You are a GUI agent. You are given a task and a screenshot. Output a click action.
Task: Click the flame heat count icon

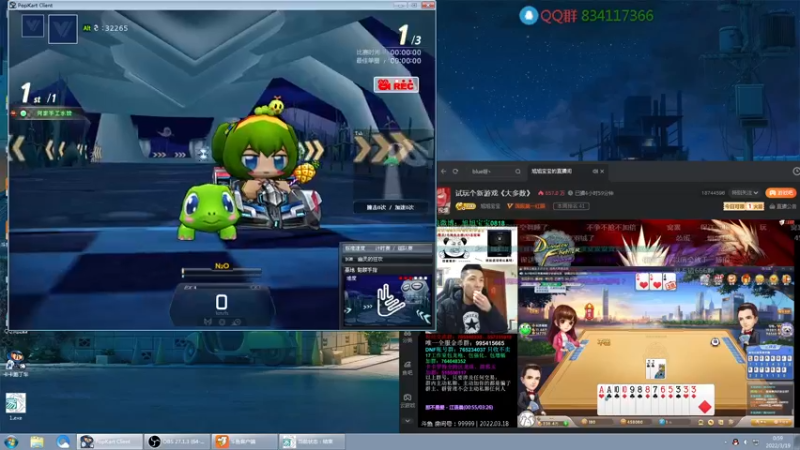541,193
